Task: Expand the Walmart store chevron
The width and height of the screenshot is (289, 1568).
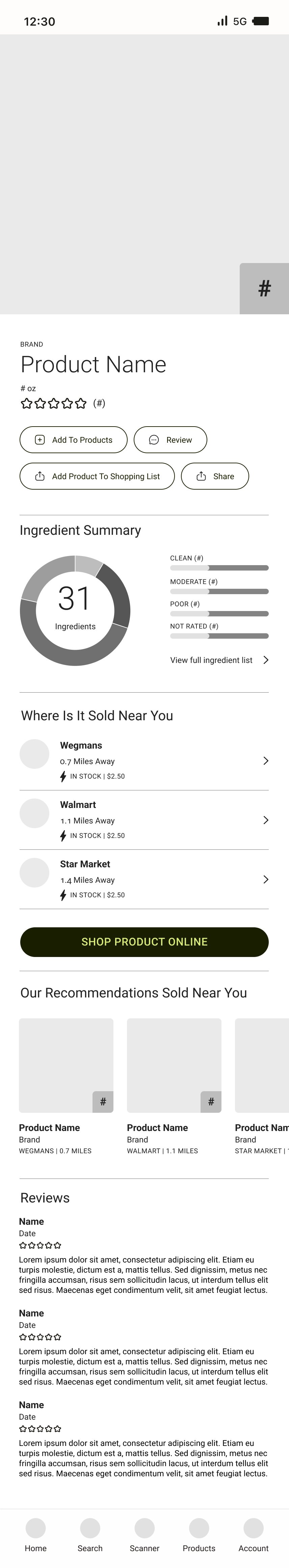Action: 266,820
